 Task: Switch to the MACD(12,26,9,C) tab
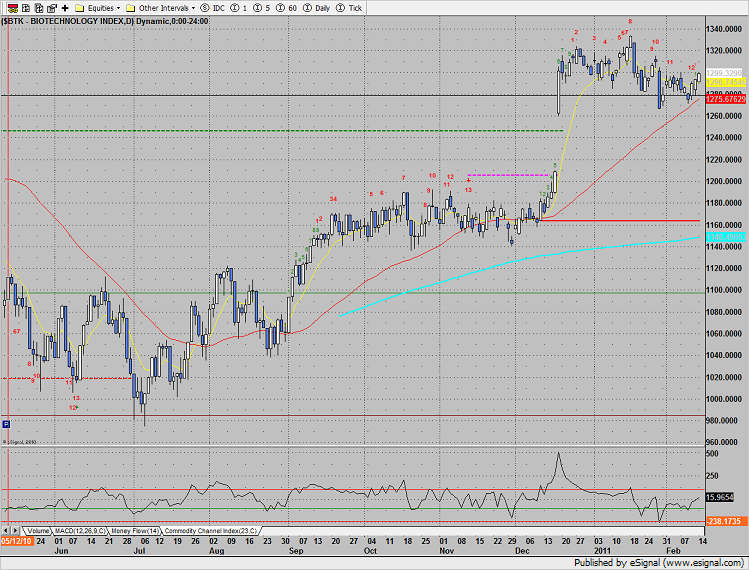[82, 530]
